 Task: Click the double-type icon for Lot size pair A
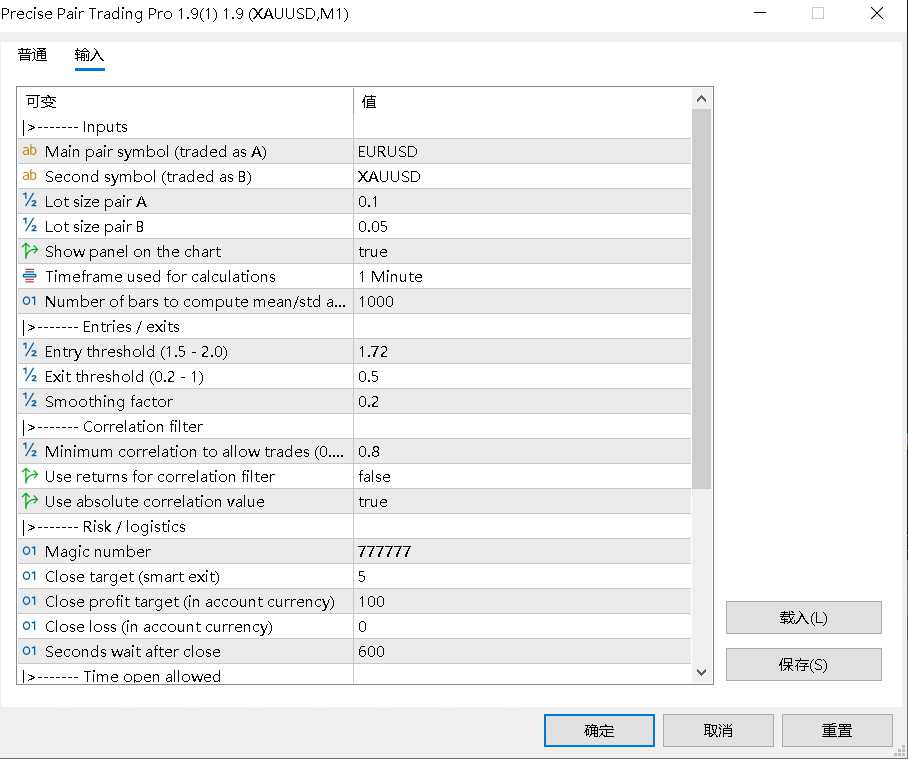pos(30,201)
